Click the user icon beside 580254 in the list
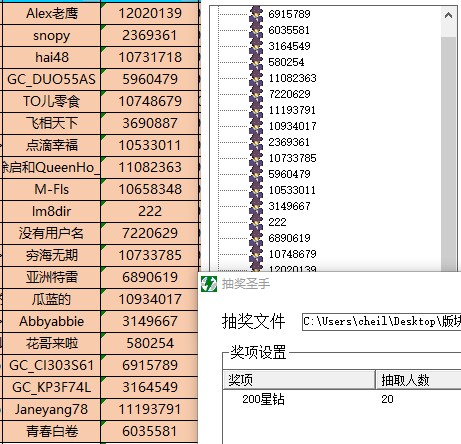 pyautogui.click(x=256, y=62)
